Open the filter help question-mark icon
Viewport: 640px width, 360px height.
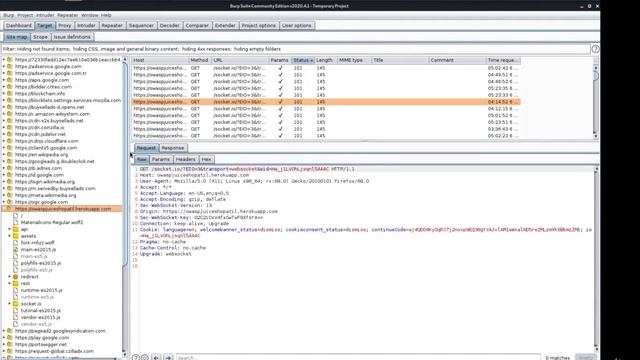(x=596, y=49)
